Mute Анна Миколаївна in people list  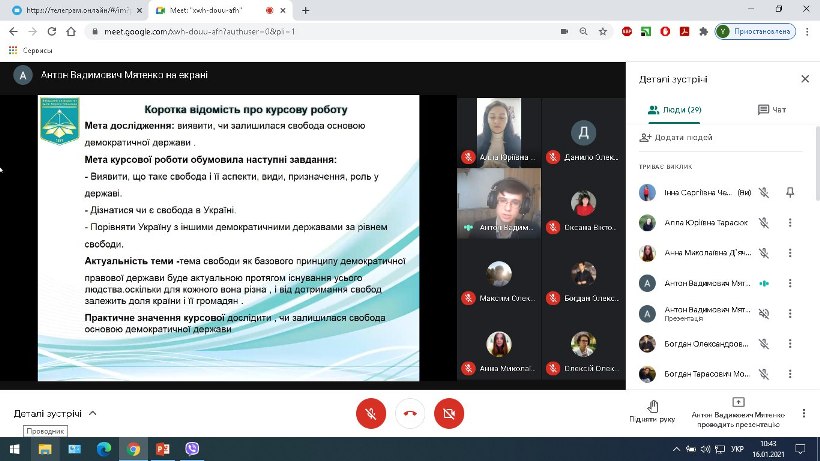[x=764, y=253]
